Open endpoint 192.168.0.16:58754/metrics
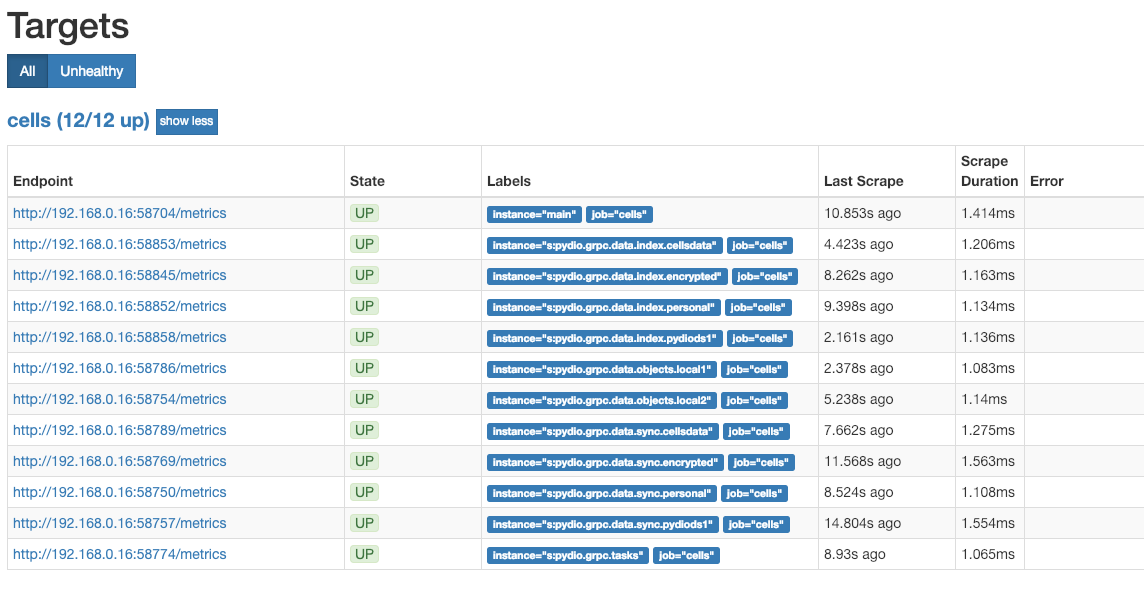 120,399
